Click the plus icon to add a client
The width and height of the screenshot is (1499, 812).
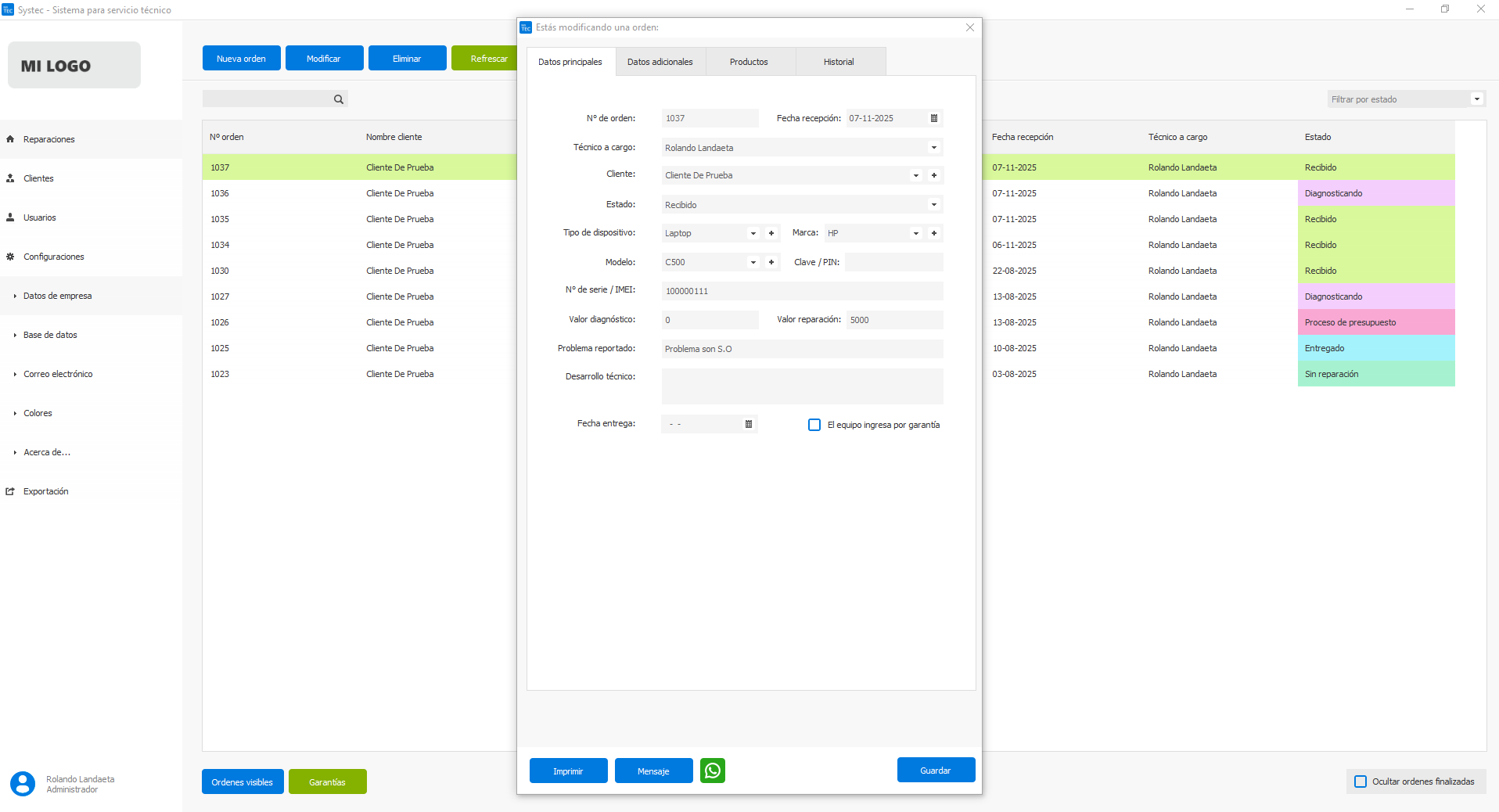point(934,175)
